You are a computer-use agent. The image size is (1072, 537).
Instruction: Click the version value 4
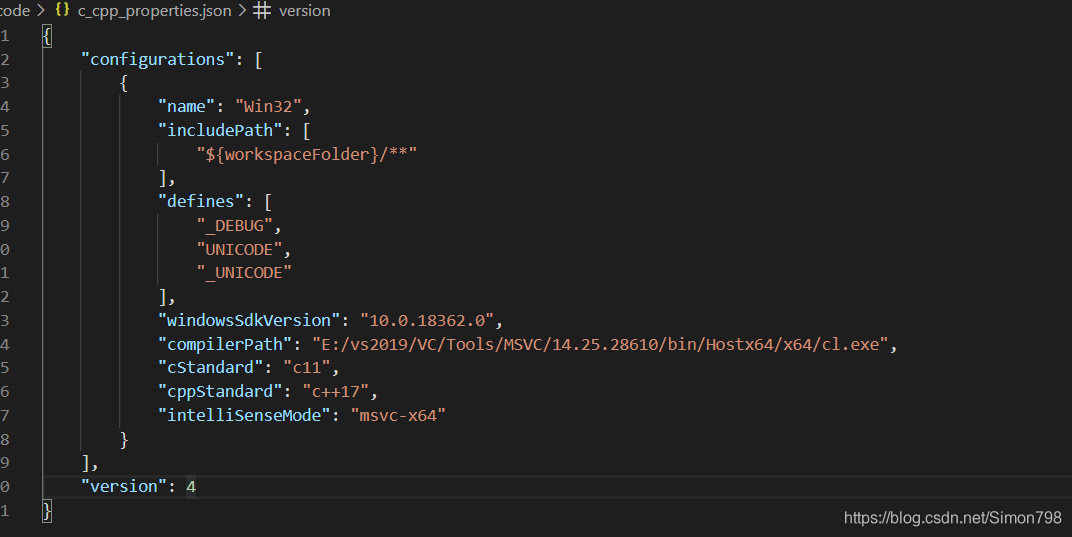[191, 486]
